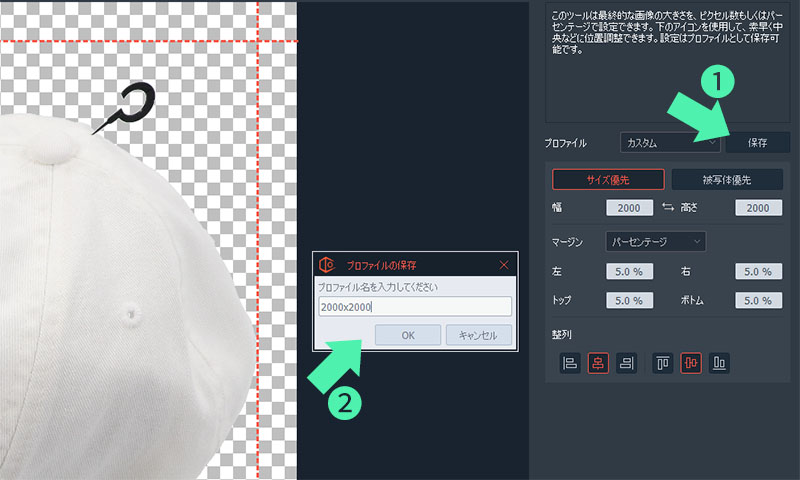Click キャンセル in the profile dialog

(x=478, y=335)
